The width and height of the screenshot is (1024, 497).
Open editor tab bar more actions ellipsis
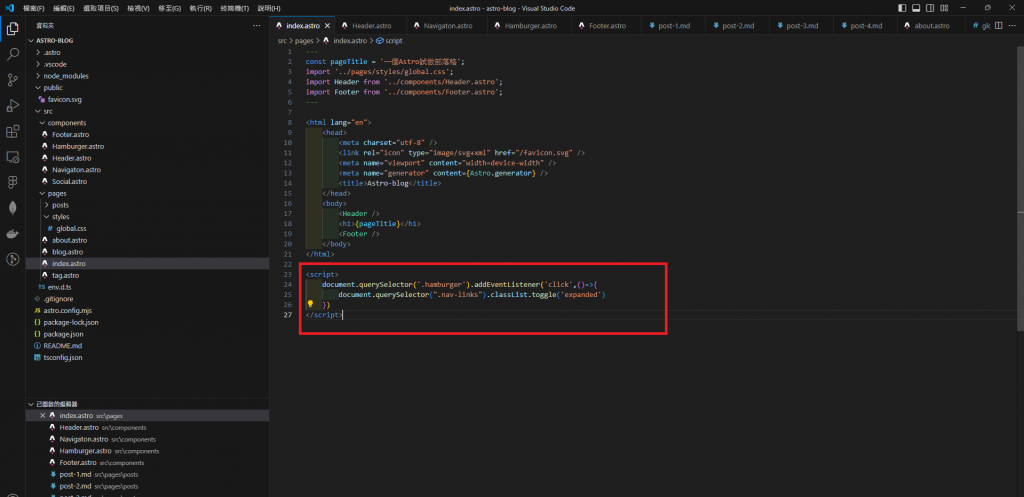click(x=1014, y=25)
